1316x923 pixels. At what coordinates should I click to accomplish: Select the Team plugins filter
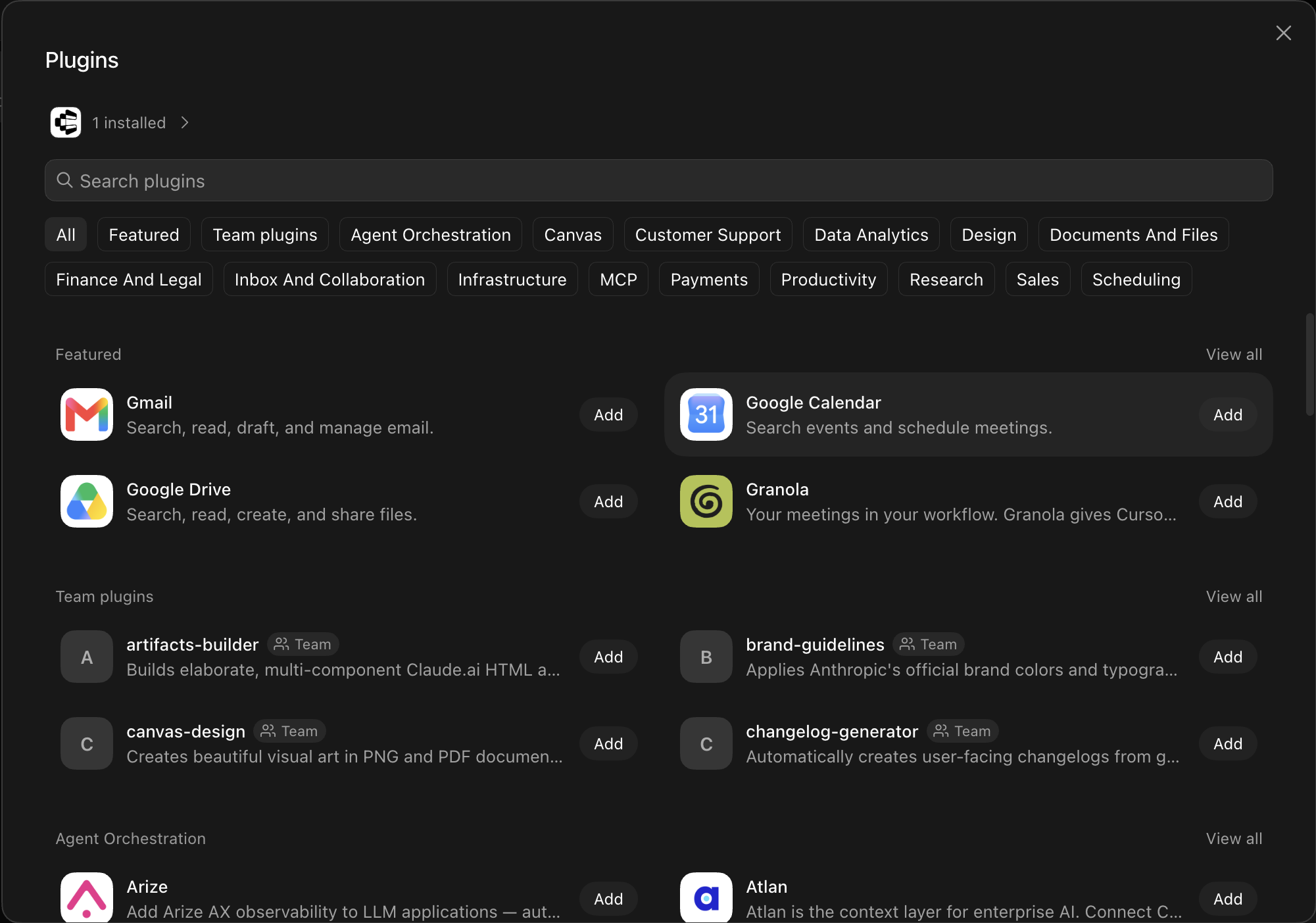265,235
